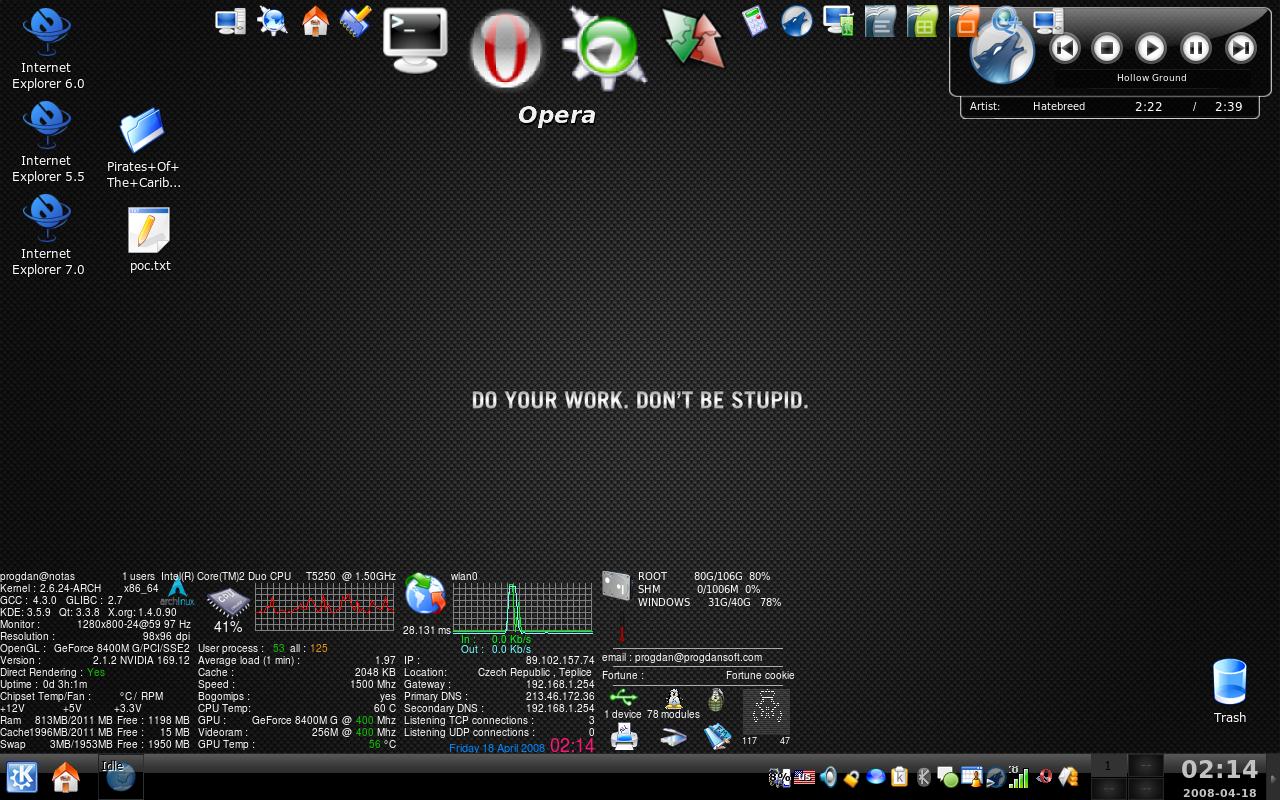Click the taskbar clock showing 02:14

(x=1218, y=770)
